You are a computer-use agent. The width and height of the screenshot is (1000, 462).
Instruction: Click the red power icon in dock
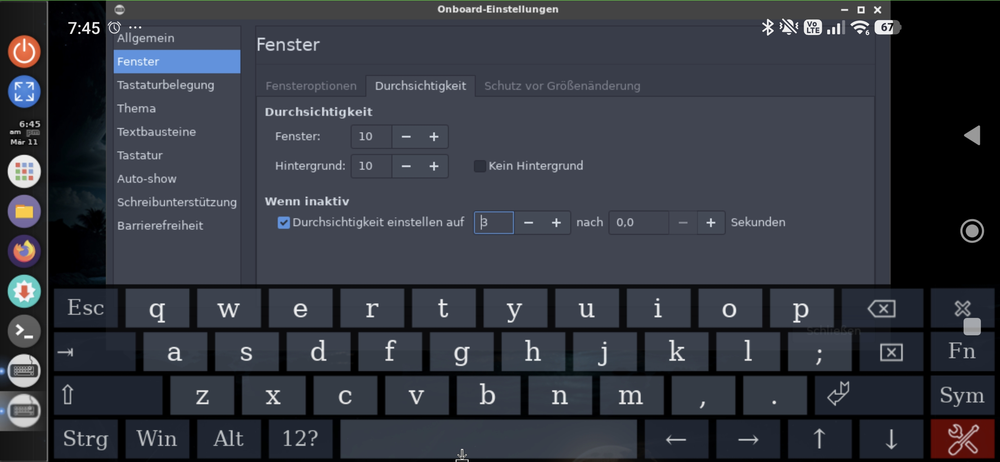pyautogui.click(x=24, y=52)
